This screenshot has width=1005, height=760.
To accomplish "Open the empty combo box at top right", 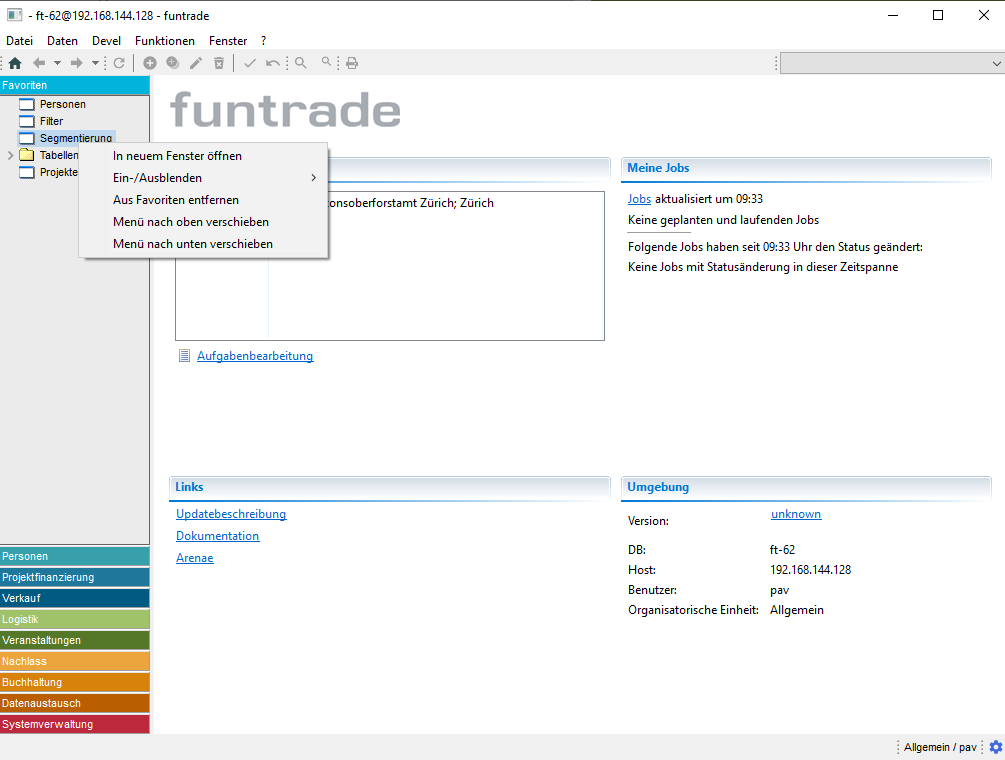I will click(x=891, y=63).
